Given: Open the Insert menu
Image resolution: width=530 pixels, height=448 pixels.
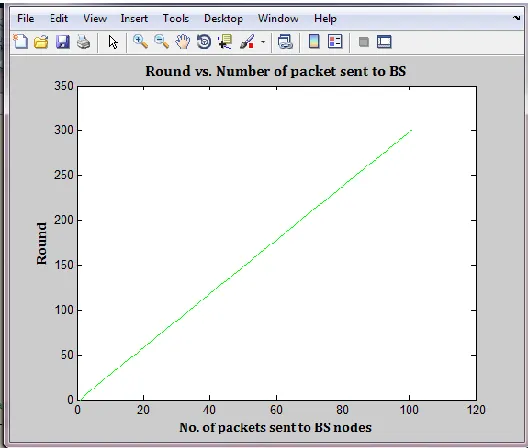Looking at the screenshot, I should click(134, 18).
